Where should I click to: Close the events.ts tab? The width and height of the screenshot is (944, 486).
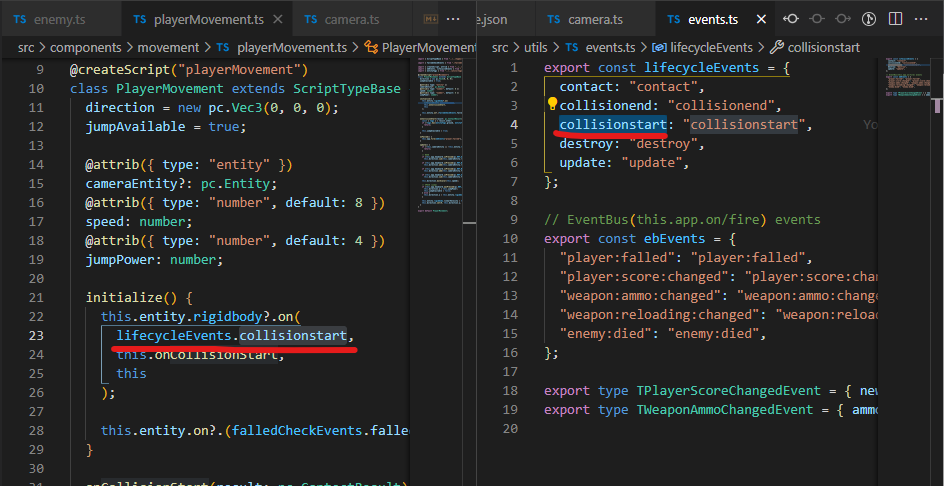[x=760, y=19]
